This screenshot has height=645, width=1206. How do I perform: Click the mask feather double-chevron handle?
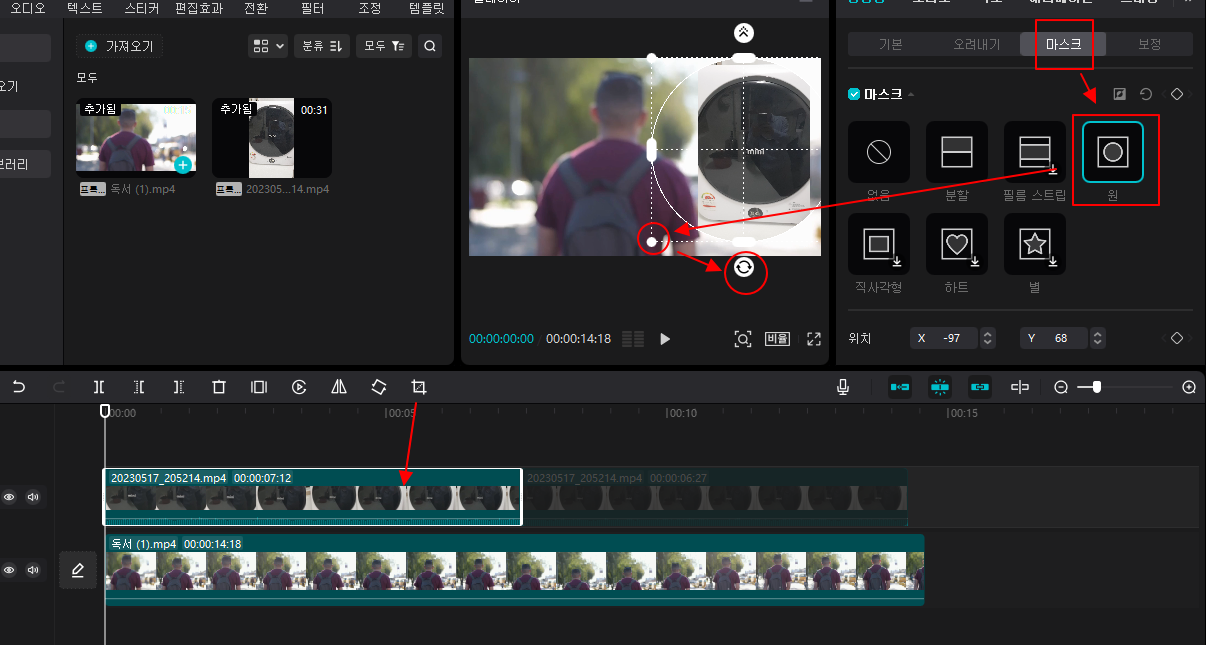[742, 32]
